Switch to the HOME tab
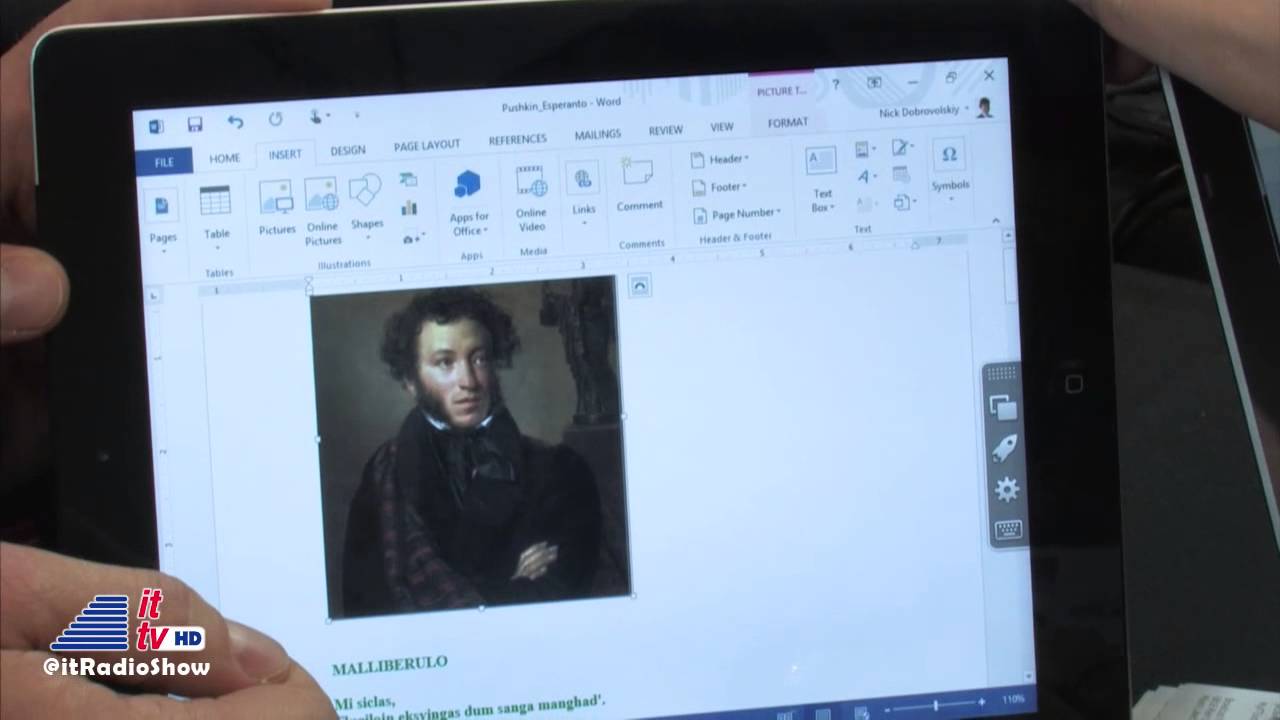Image resolution: width=1280 pixels, height=720 pixels. pyautogui.click(x=224, y=158)
